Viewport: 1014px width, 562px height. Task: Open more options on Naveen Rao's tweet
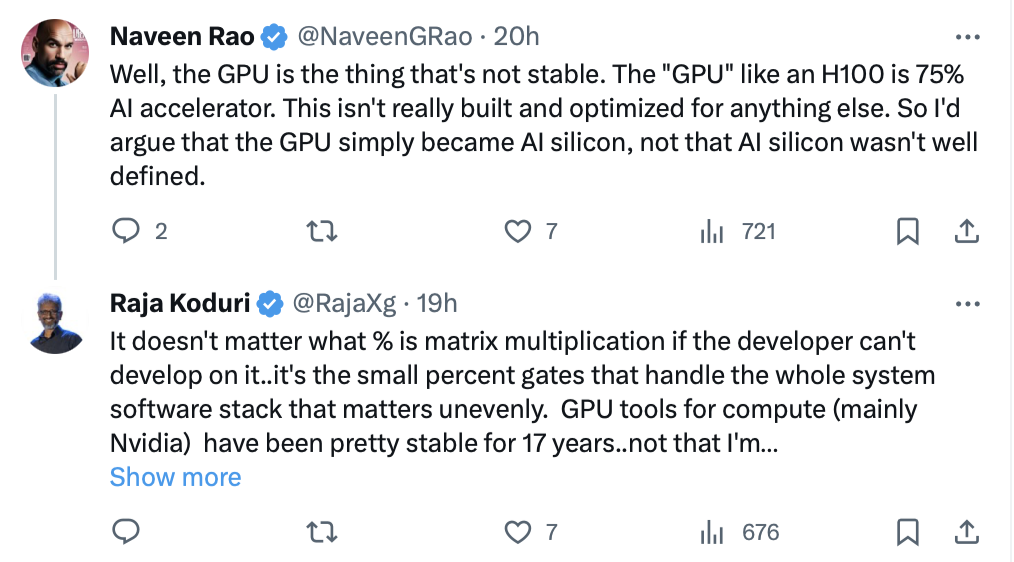pos(967,37)
